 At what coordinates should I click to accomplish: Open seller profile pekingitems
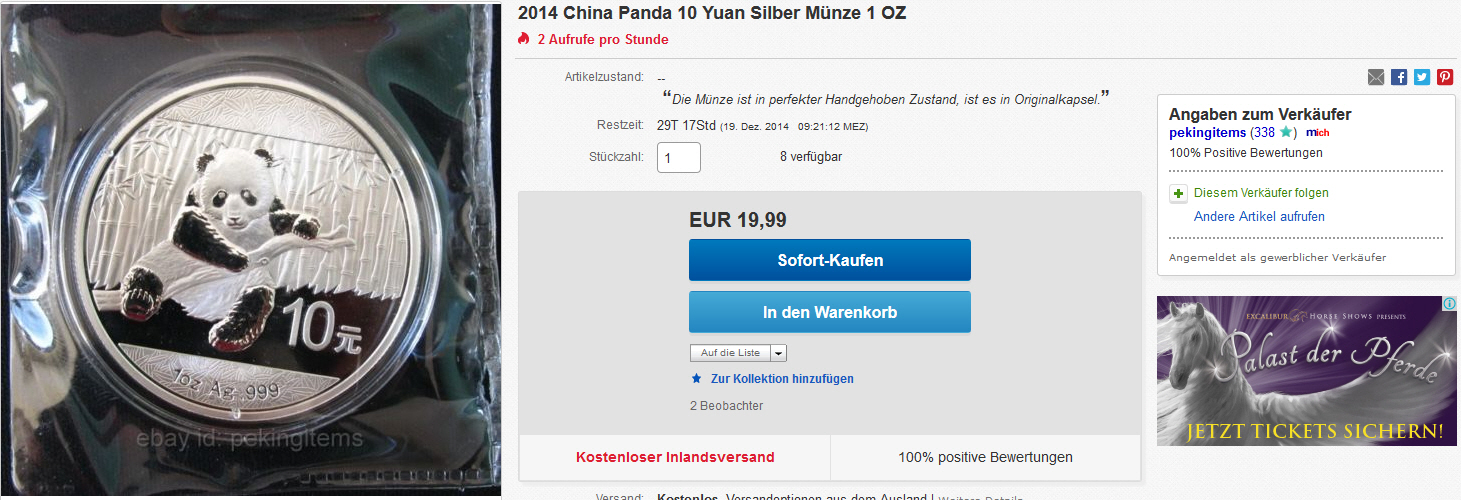pos(1208,132)
